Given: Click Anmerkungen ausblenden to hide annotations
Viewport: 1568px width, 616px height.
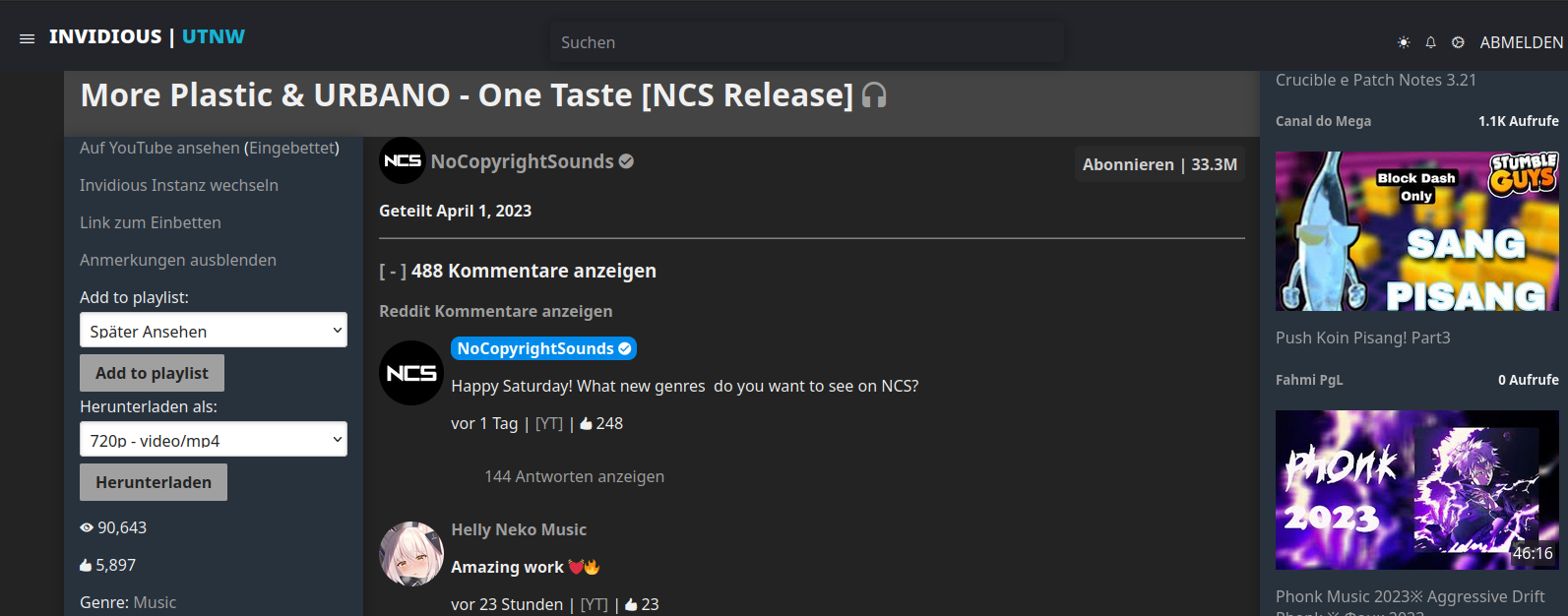Looking at the screenshot, I should pos(178,260).
